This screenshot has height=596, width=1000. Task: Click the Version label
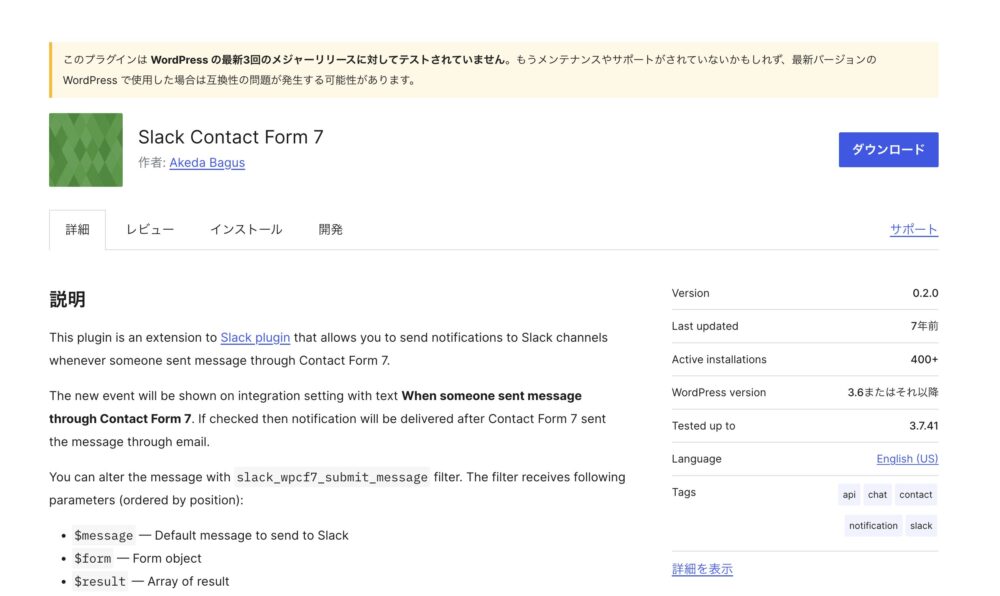click(x=690, y=293)
